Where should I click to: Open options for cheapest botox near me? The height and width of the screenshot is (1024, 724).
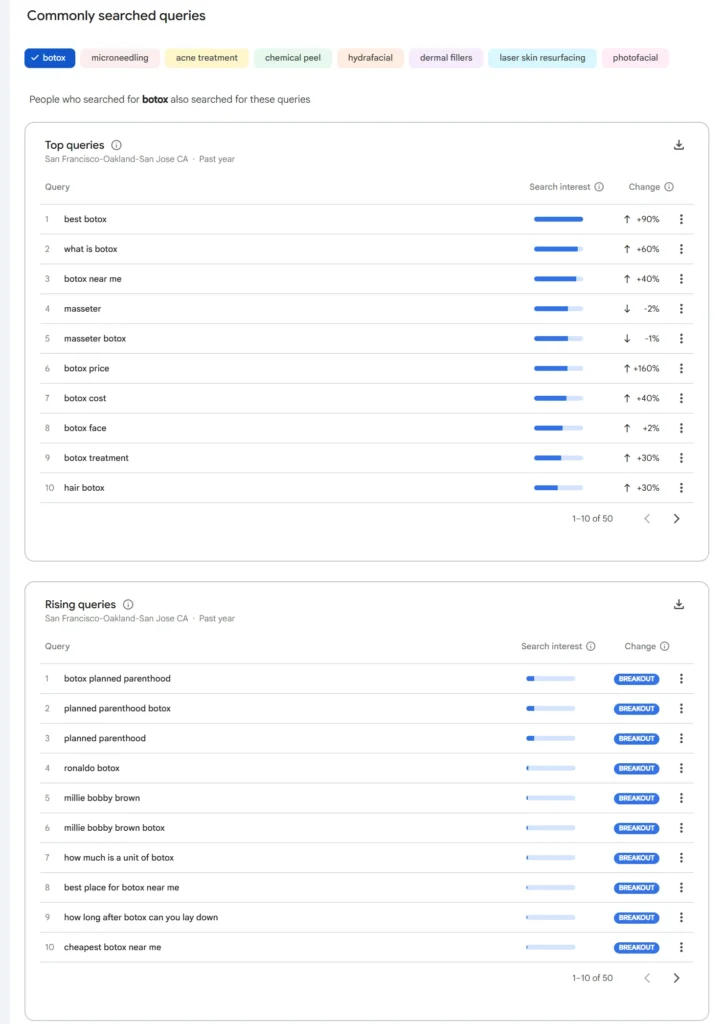point(681,947)
